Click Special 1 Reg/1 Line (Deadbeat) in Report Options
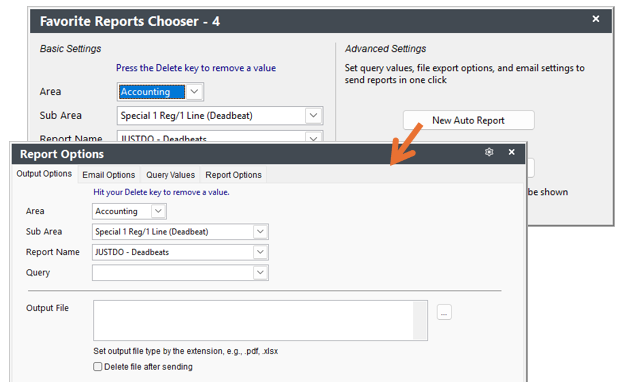This screenshot has width=619, height=382. (152, 232)
